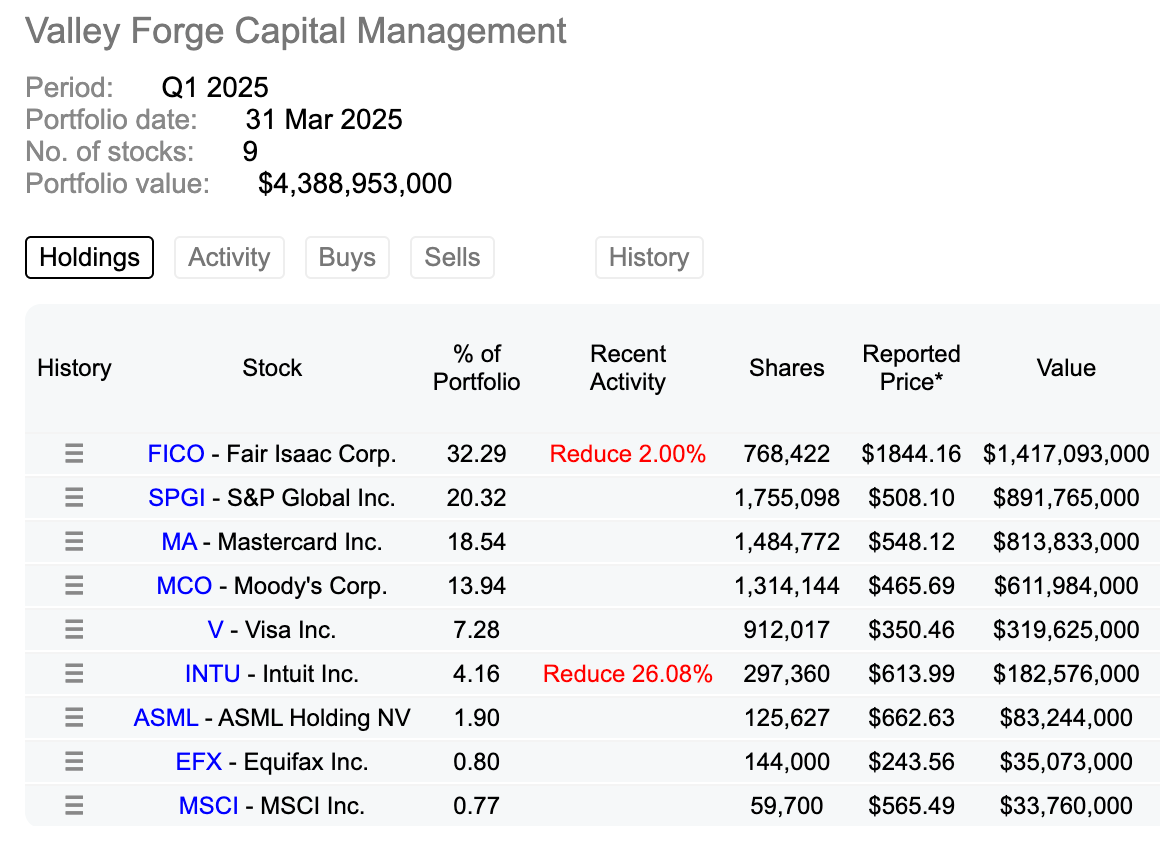
Task: Select the $565.49 reported price cell
Action: (x=911, y=805)
